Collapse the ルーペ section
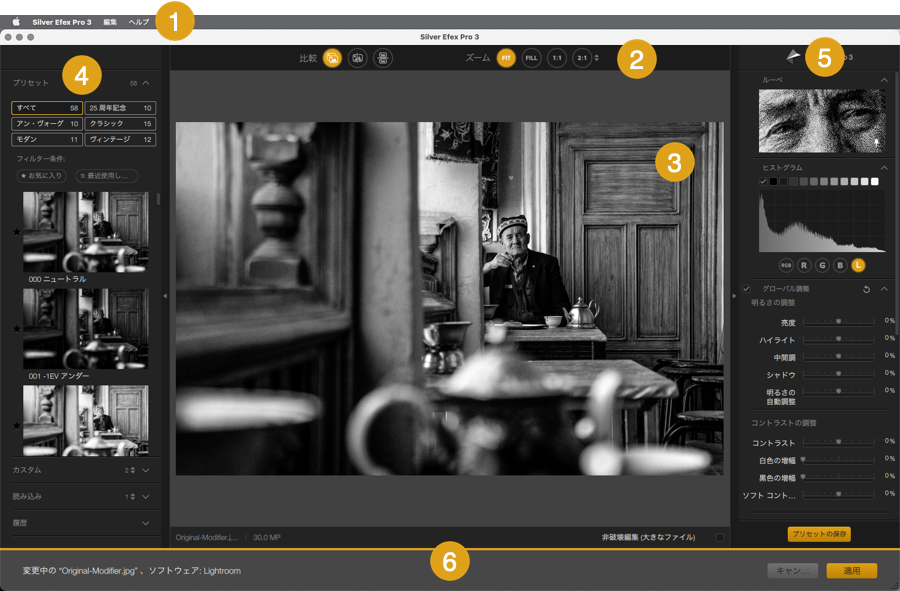The image size is (900, 591). 884,80
